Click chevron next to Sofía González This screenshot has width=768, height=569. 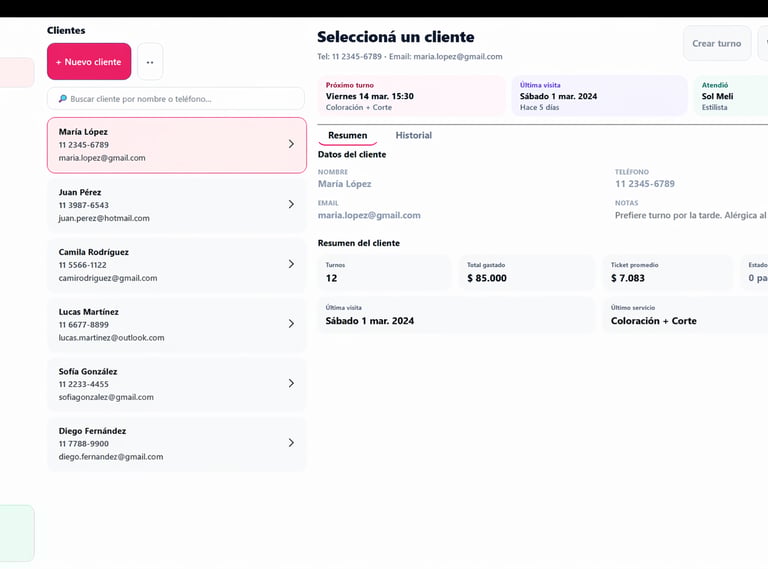point(291,383)
